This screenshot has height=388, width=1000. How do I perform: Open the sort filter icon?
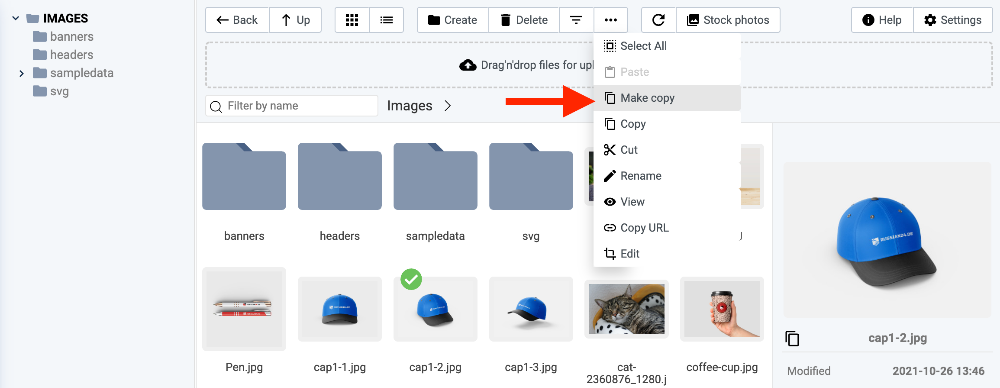click(x=576, y=20)
